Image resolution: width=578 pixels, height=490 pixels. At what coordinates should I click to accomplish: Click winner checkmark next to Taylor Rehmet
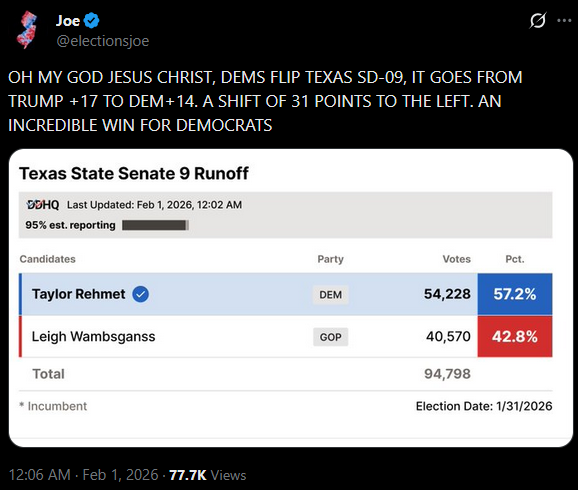point(140,294)
